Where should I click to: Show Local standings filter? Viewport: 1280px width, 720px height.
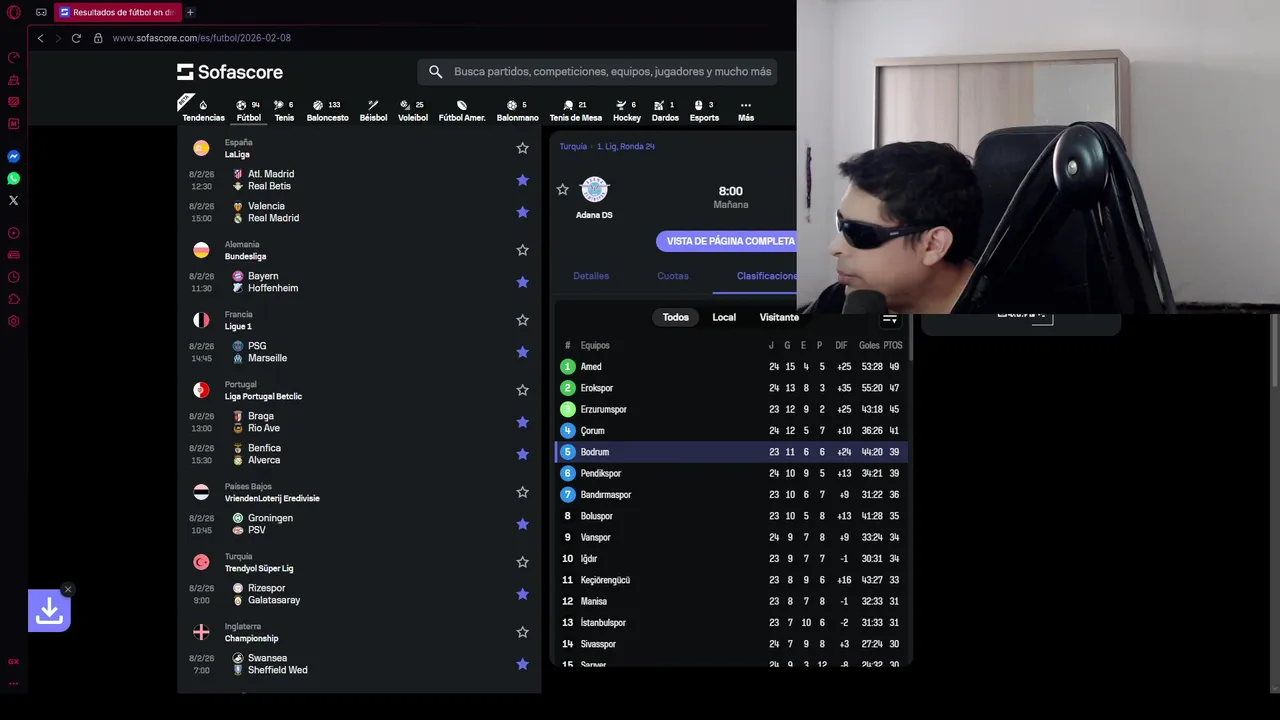[x=724, y=317]
